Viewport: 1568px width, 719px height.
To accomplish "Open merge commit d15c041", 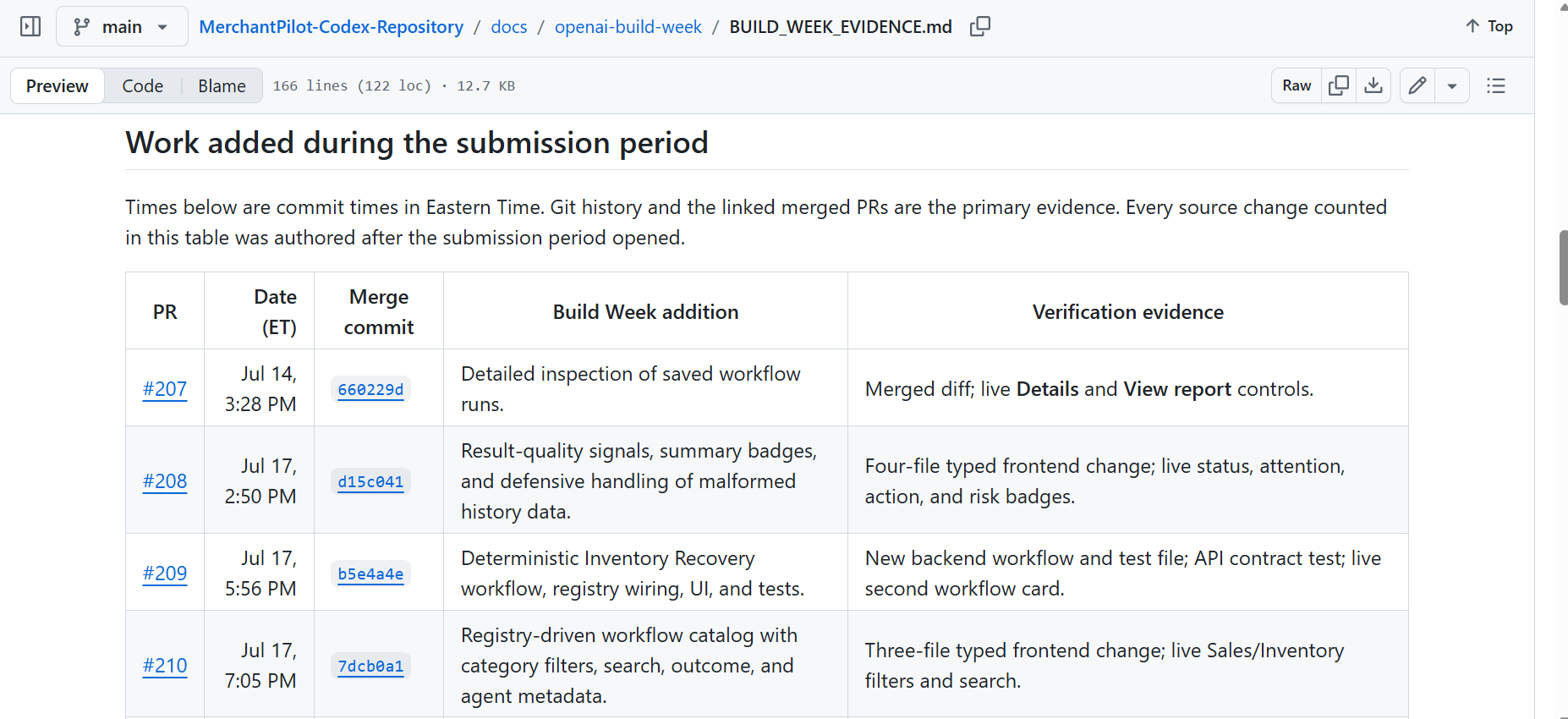I will click(370, 481).
